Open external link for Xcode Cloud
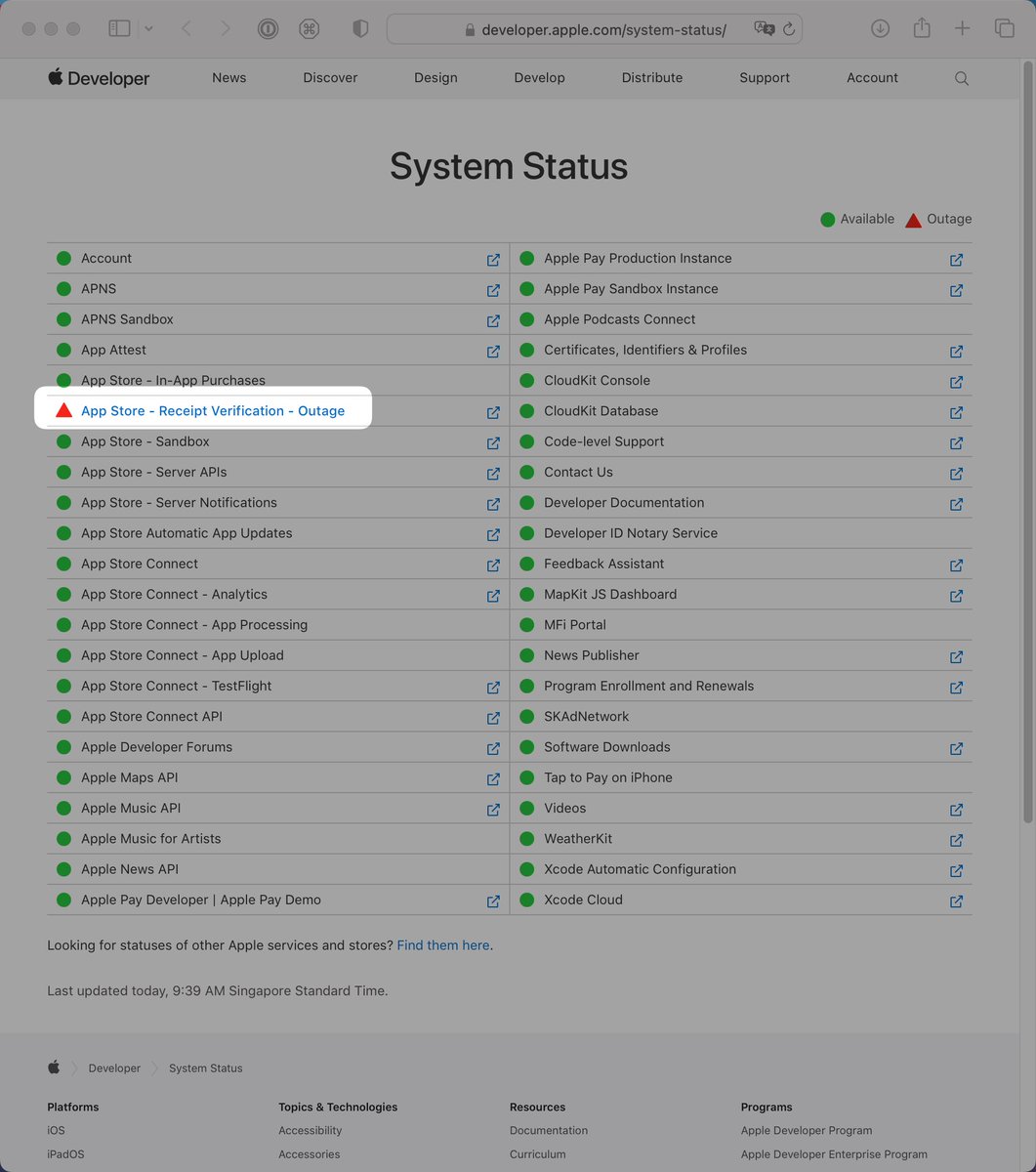This screenshot has width=1036, height=1172. pos(956,900)
